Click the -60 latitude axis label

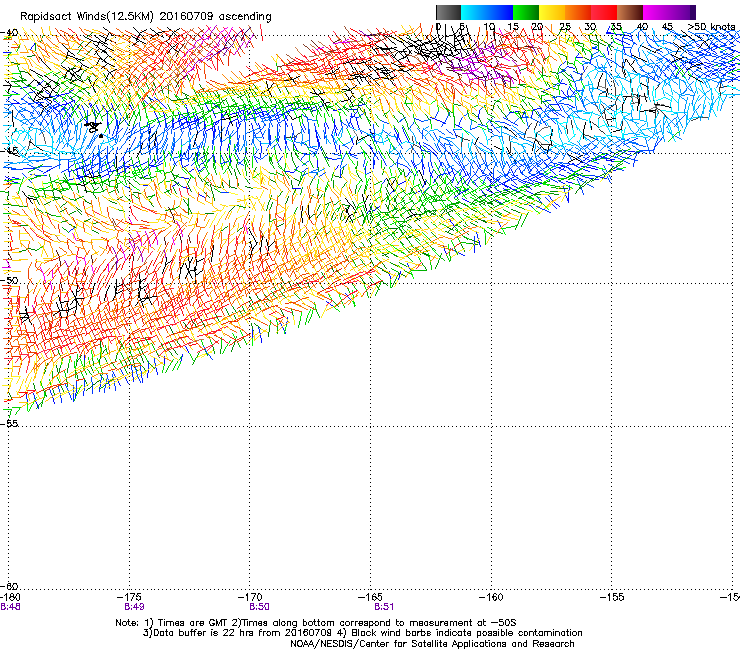pos(9,586)
